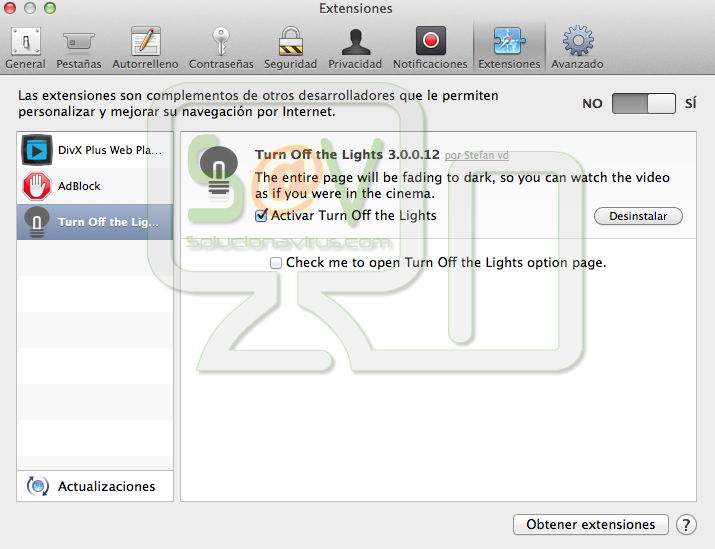The width and height of the screenshot is (715, 549).
Task: Toggle the extensions NO/SÍ switch
Action: click(x=643, y=104)
